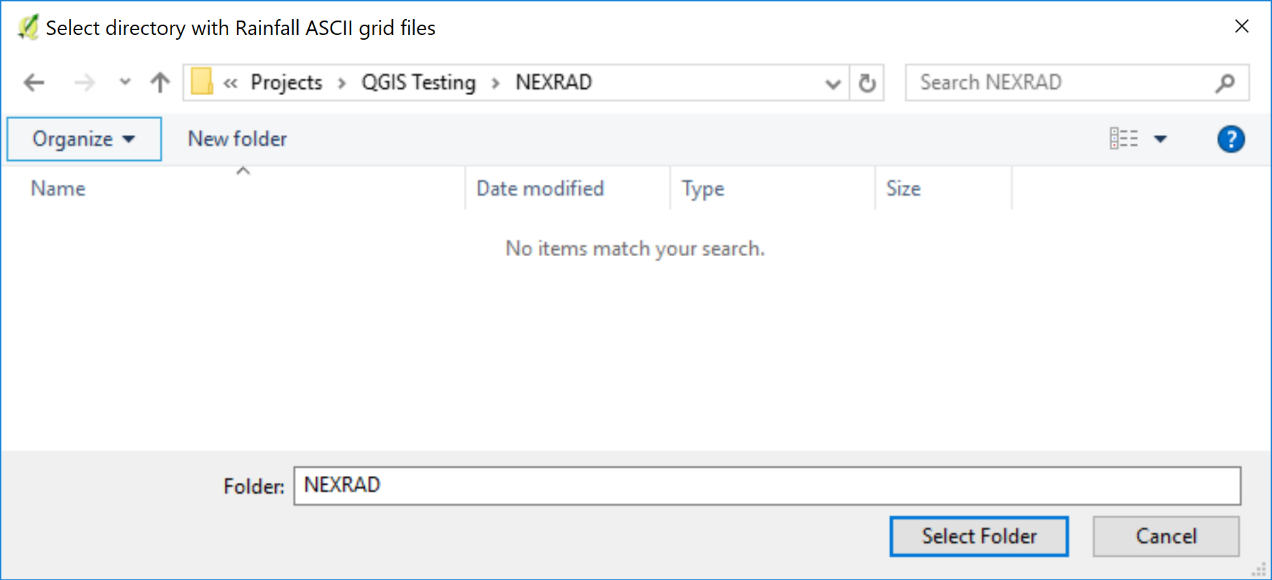Sort by the Date modified column
The image size is (1272, 580).
(540, 188)
